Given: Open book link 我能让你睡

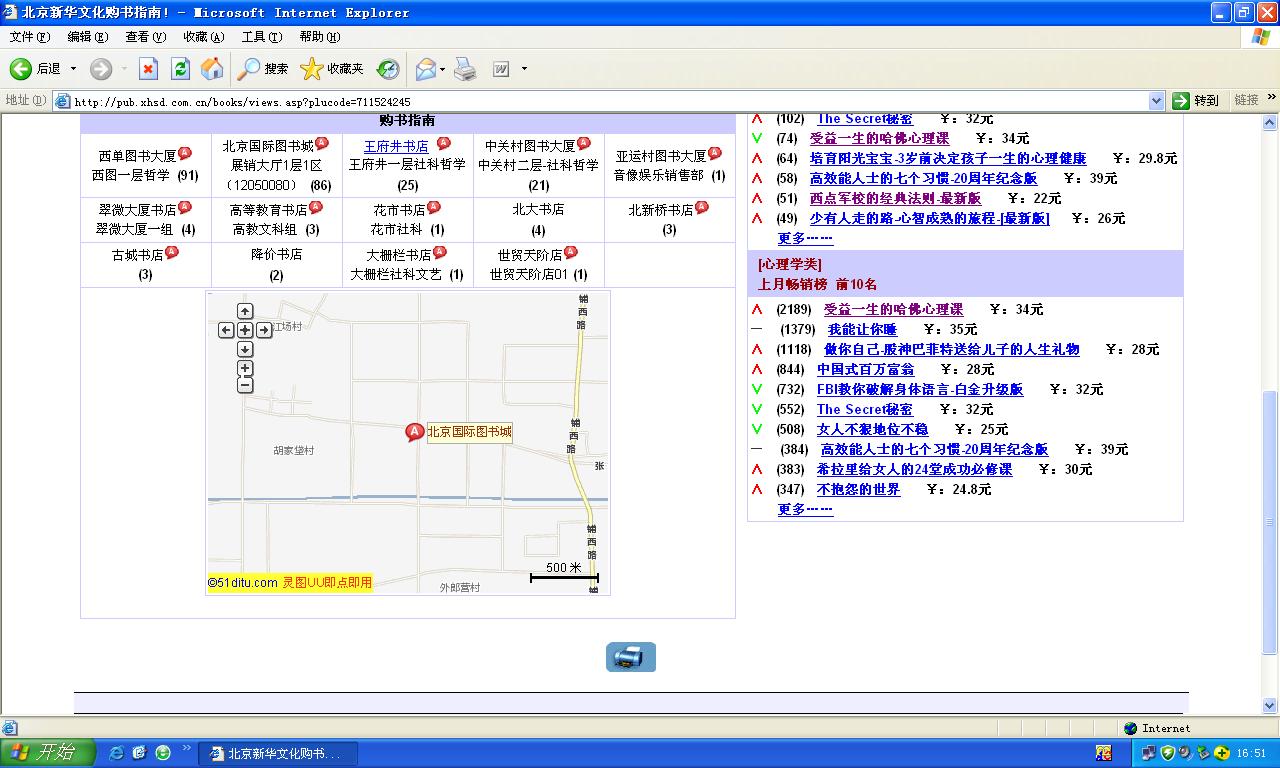Looking at the screenshot, I should coord(861,329).
